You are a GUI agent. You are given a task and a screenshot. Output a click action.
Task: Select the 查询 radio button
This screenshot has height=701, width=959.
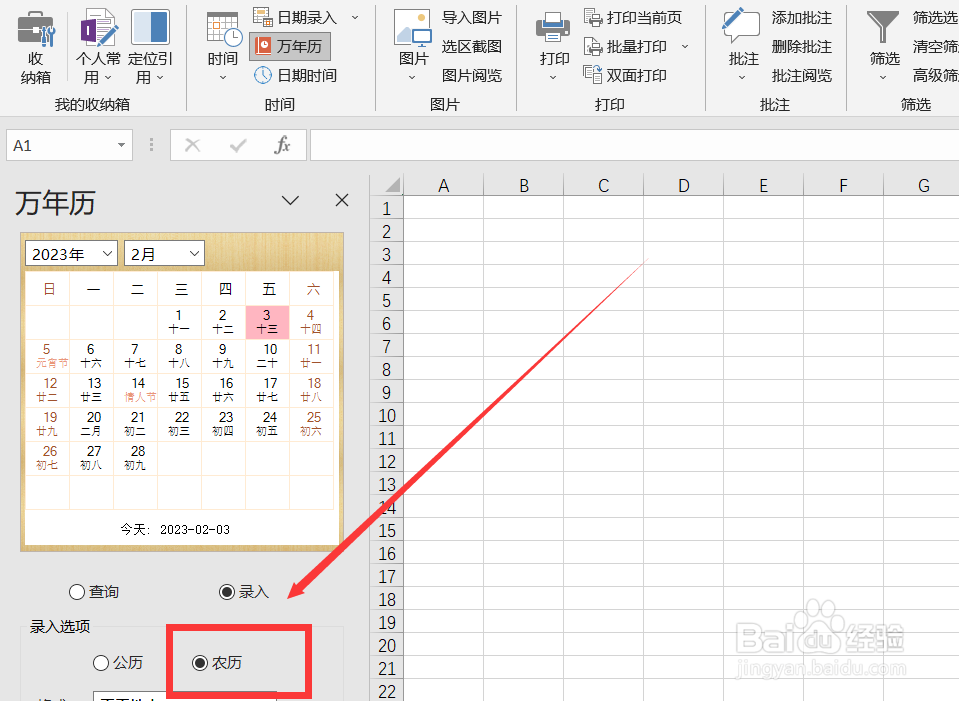click(x=77, y=592)
